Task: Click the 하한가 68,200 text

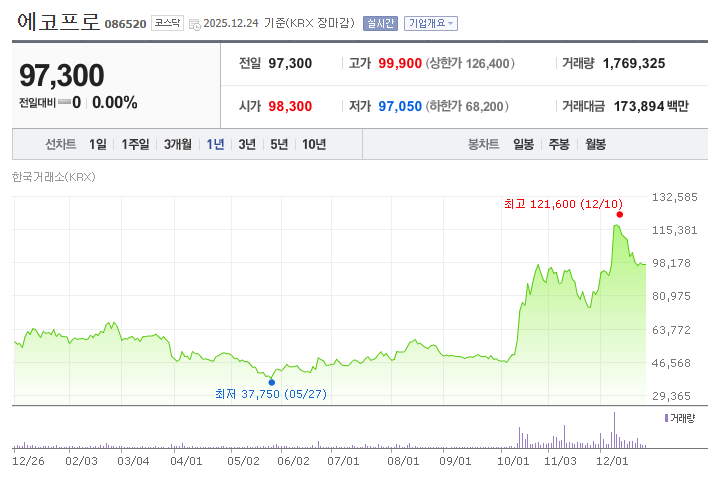Action: (x=467, y=106)
